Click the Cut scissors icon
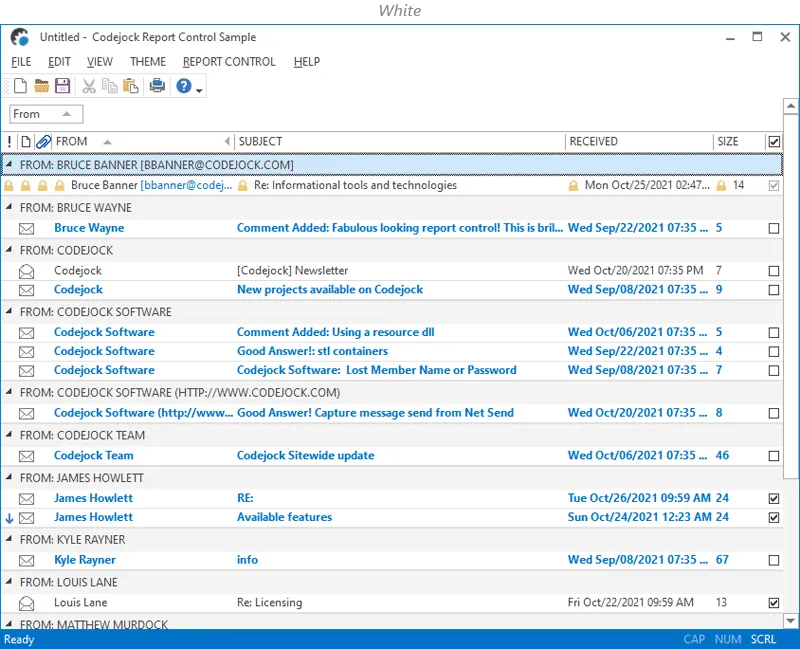Screen dimensions: 800x649 pos(89,86)
